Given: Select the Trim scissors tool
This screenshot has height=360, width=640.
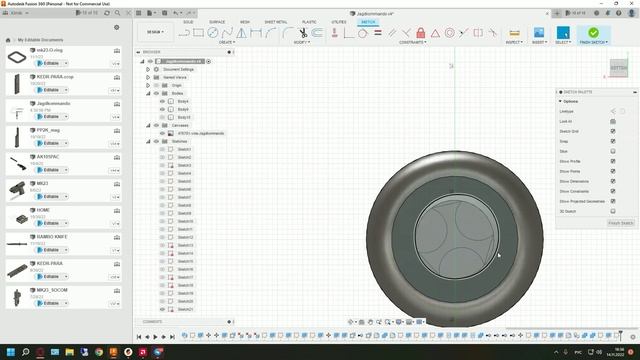Looking at the screenshot, I should pos(303,33).
